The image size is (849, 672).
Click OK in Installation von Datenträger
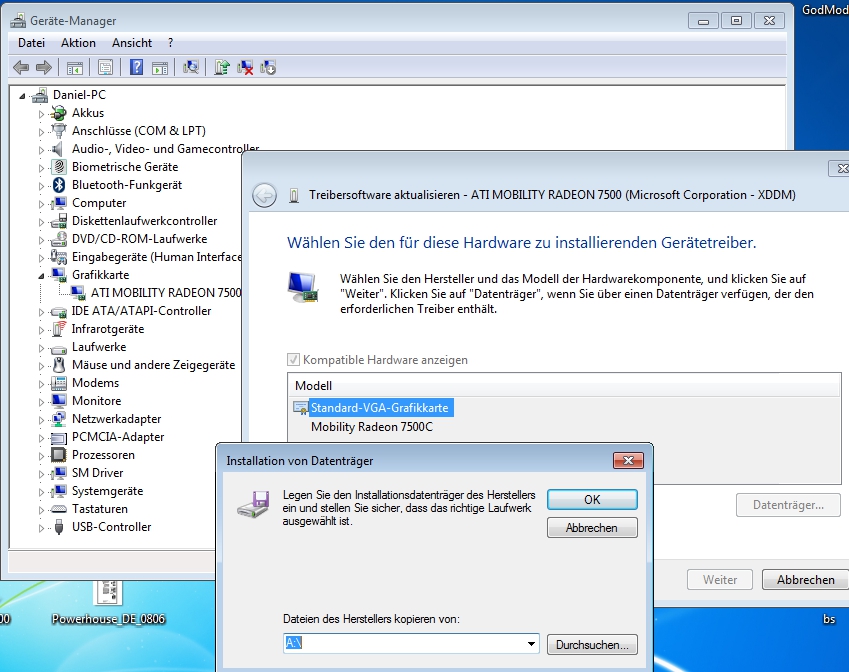tap(592, 499)
